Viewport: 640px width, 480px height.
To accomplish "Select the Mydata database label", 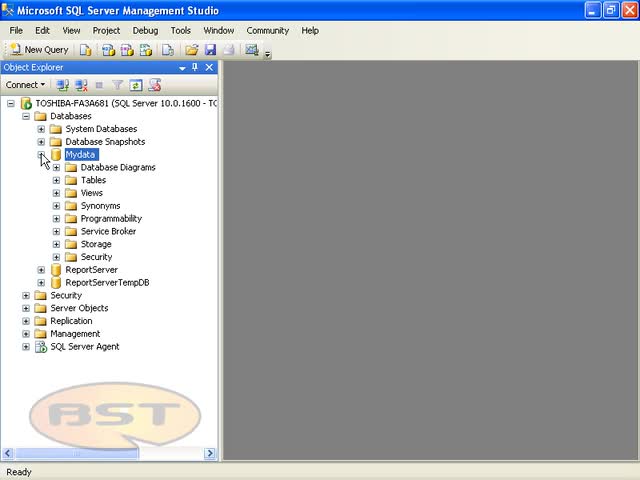I will coord(81,155).
